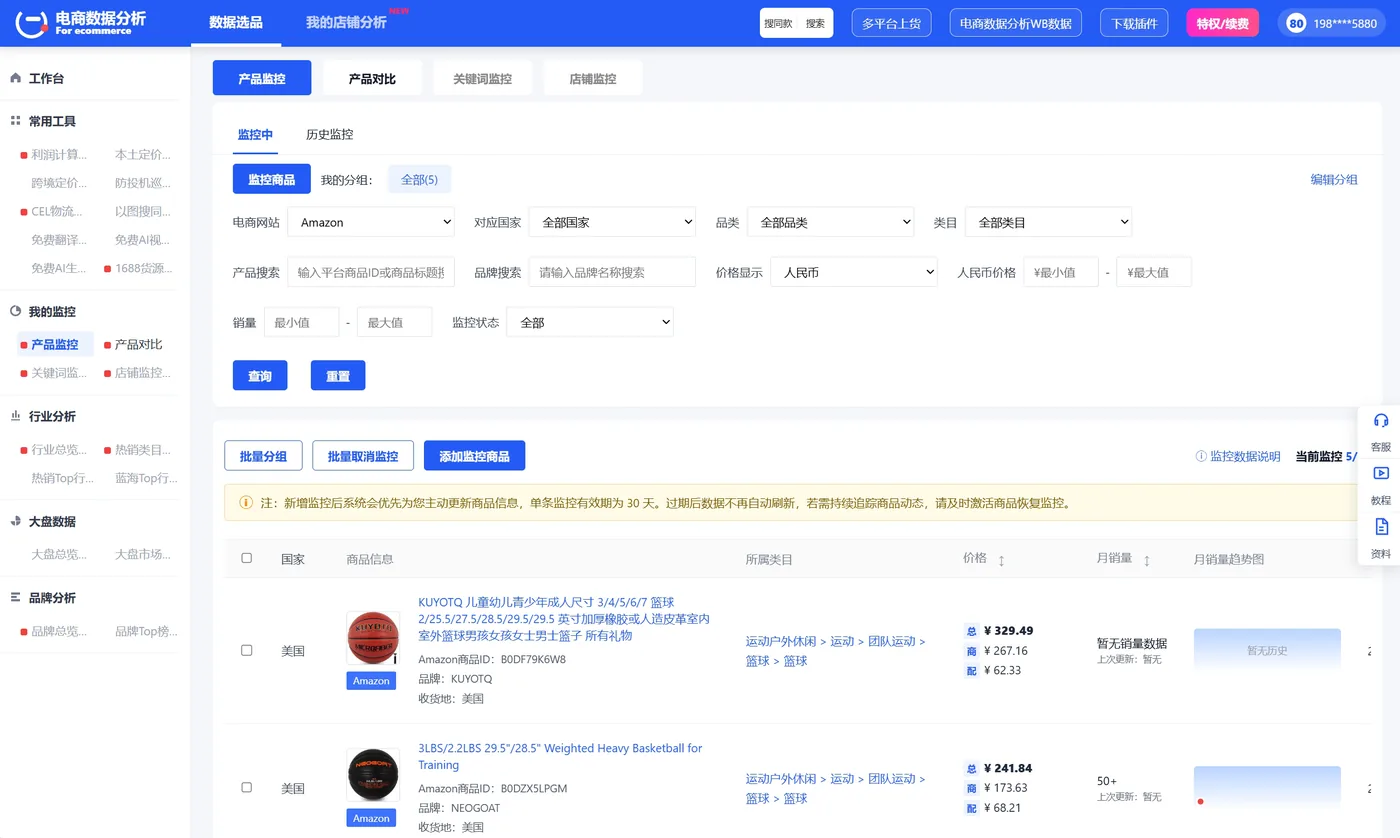
Task: Click the 重置 button
Action: coord(338,375)
